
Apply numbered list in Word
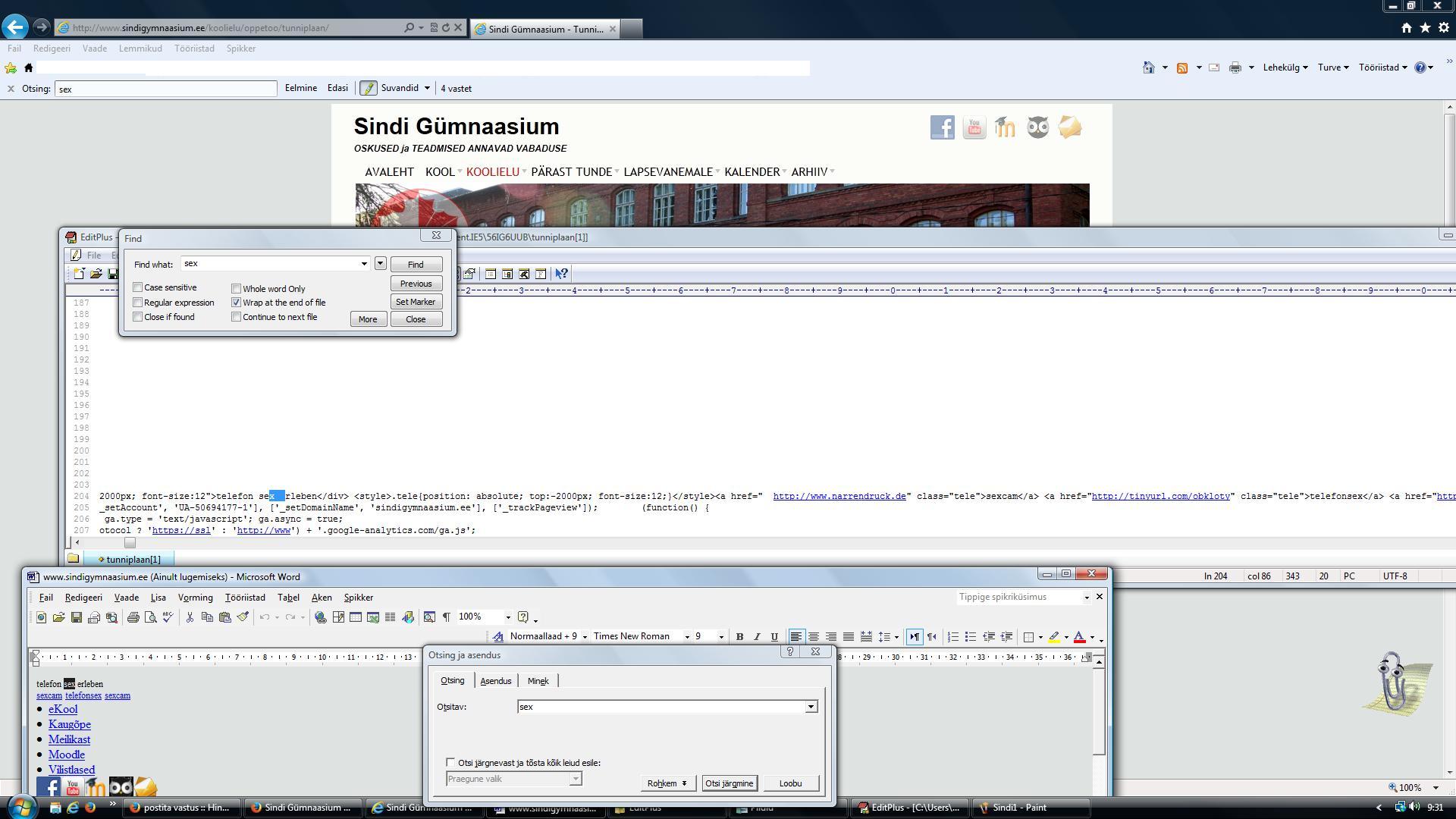(952, 637)
